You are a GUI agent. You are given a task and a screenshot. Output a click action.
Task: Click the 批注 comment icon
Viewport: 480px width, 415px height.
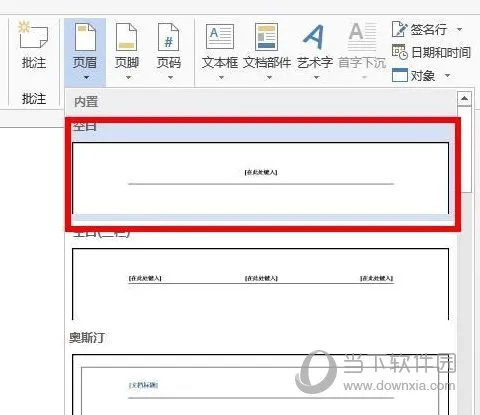[33, 35]
